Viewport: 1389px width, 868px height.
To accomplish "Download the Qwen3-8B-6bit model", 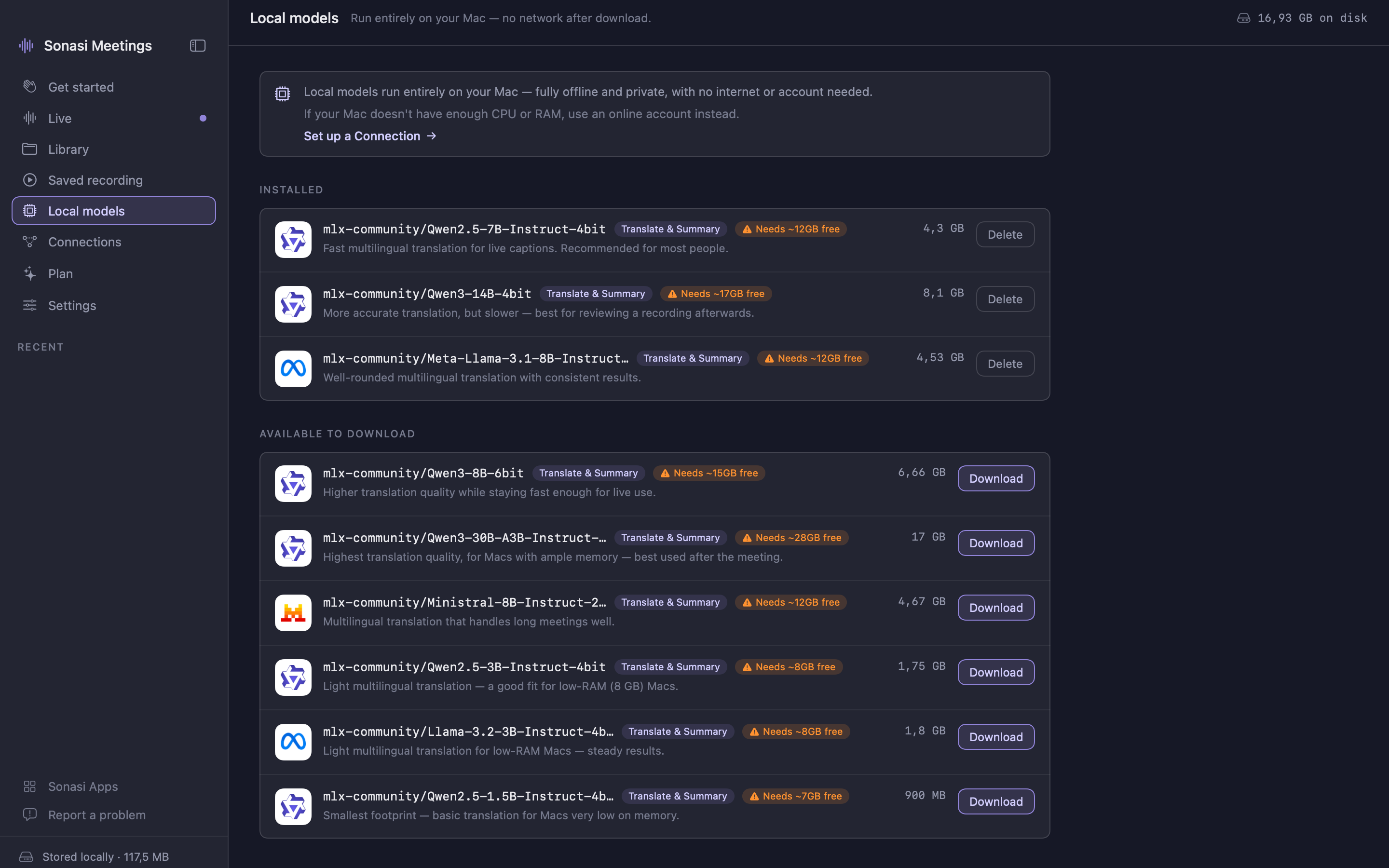I will tap(996, 478).
